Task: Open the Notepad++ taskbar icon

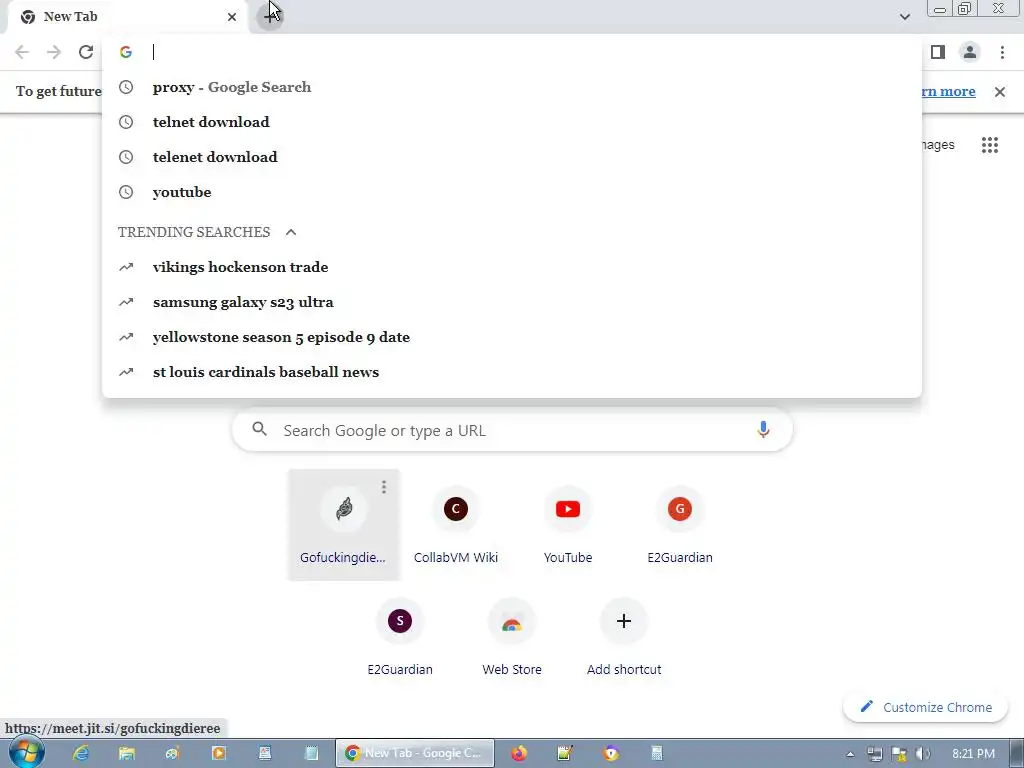Action: 565,754
